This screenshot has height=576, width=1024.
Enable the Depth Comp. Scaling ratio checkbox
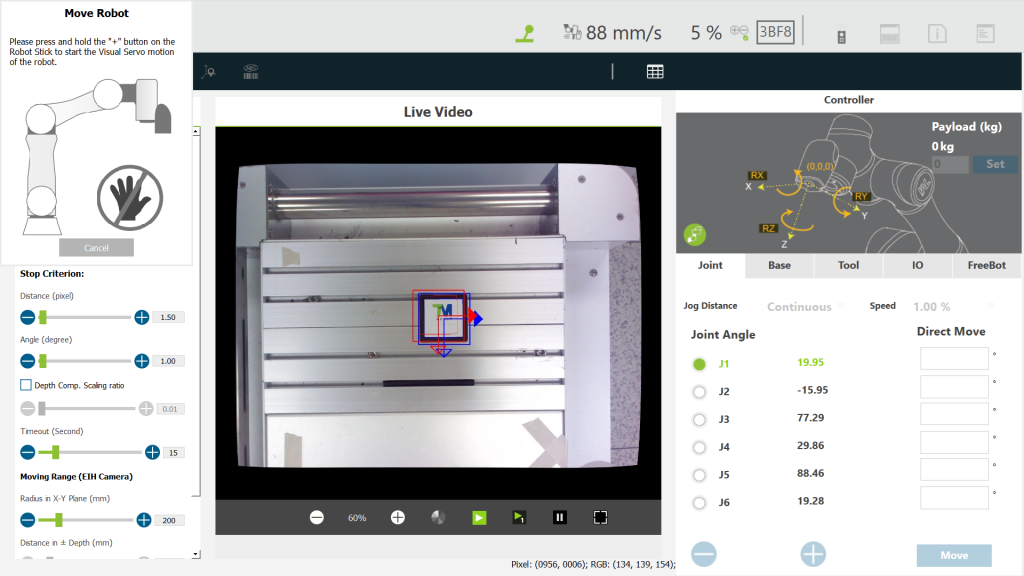26,385
